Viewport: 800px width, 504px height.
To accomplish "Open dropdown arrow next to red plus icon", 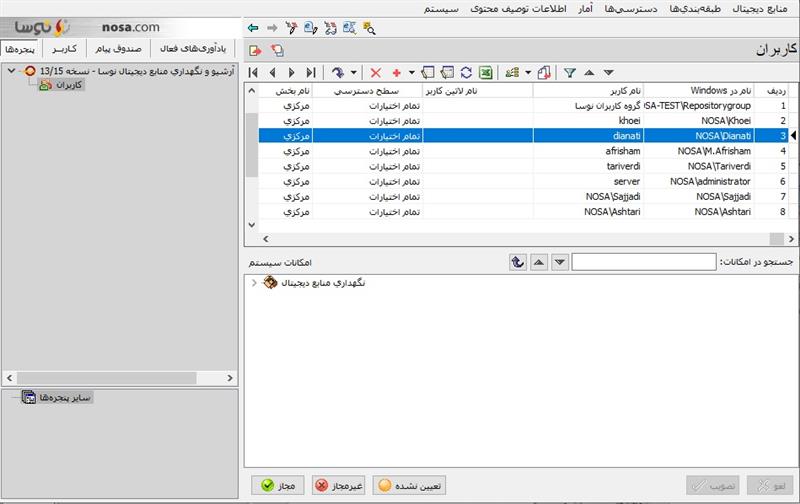I will click(x=410, y=72).
